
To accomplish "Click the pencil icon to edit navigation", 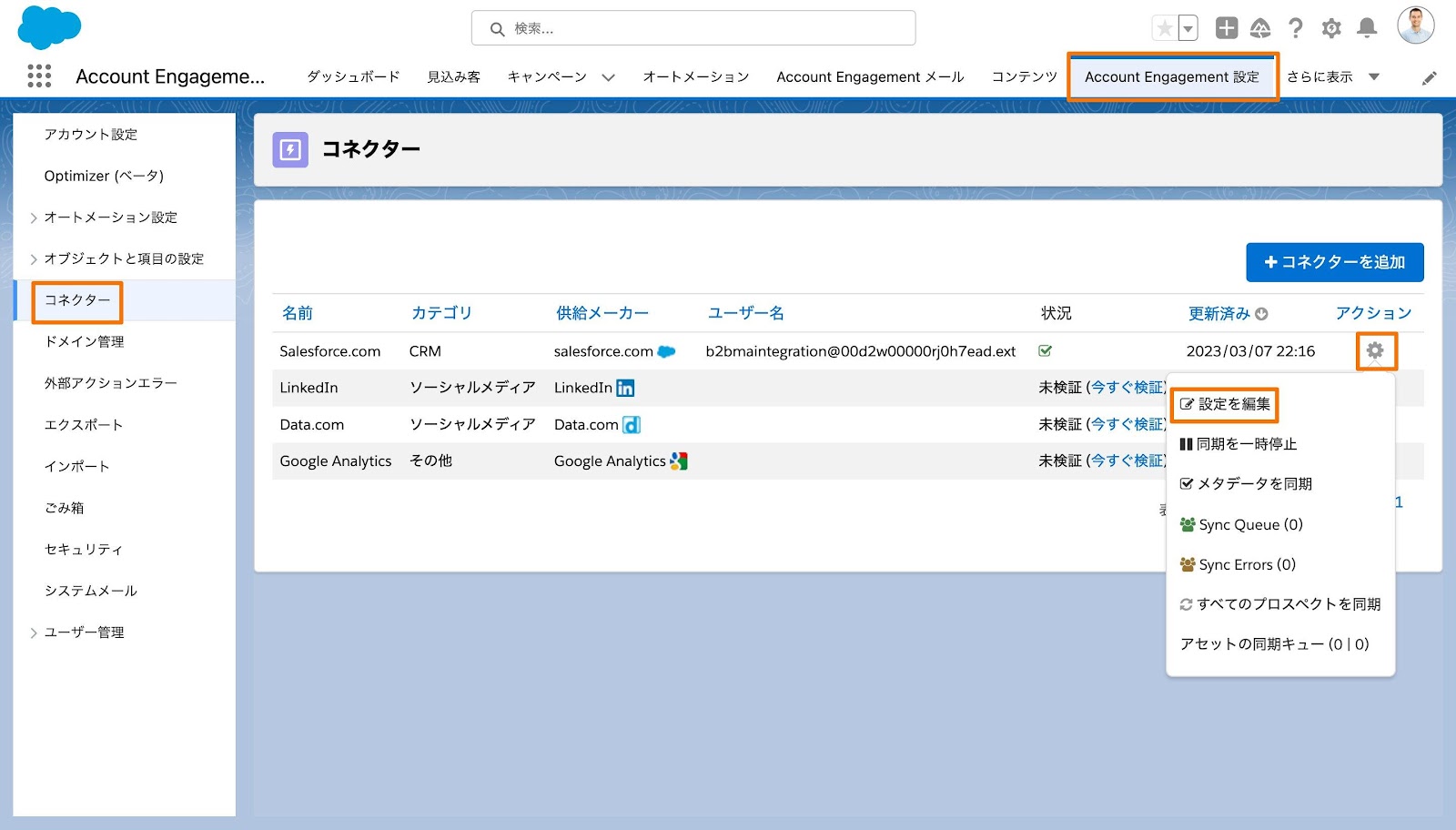I will (x=1430, y=78).
